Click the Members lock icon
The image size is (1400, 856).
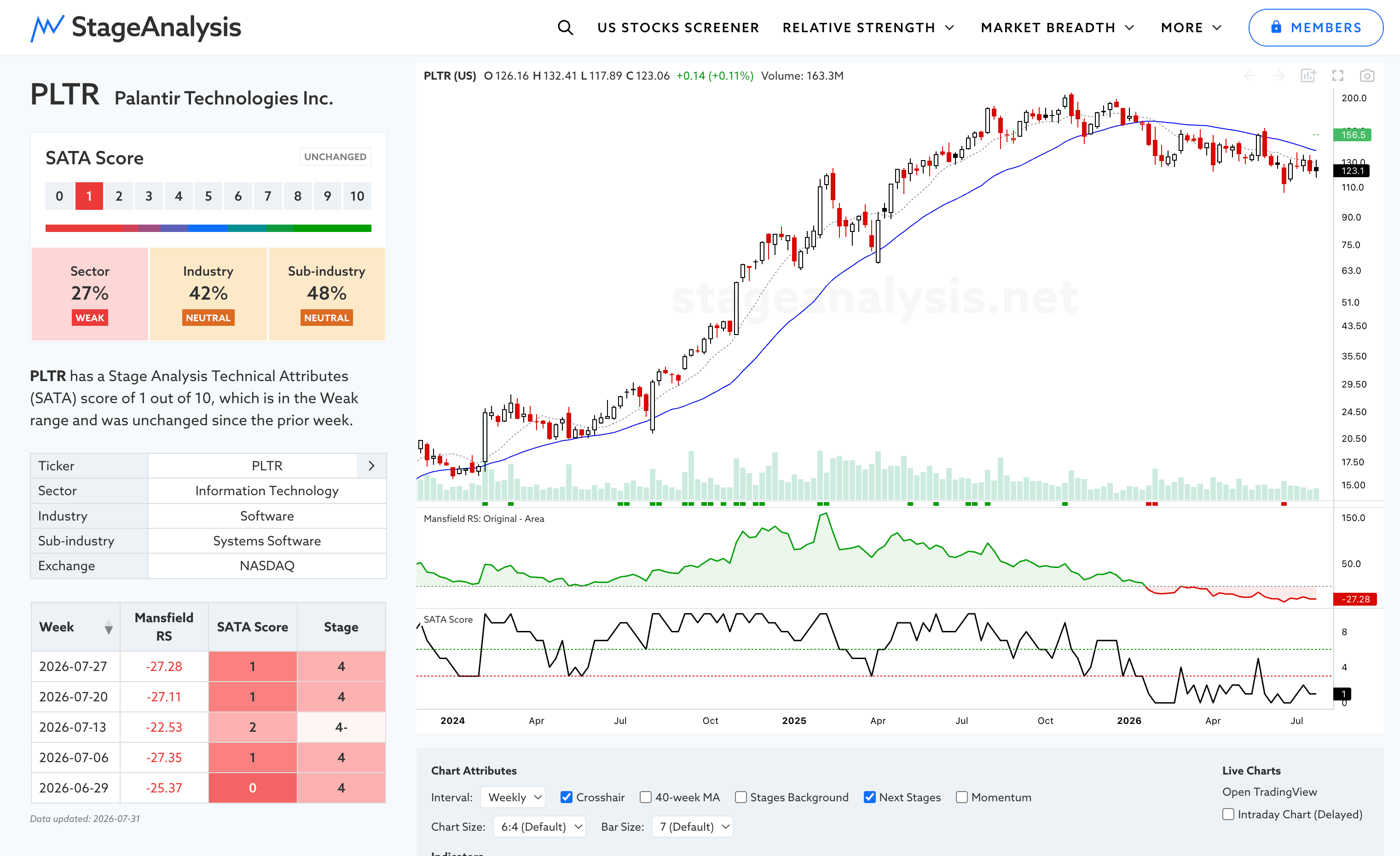[x=1276, y=27]
